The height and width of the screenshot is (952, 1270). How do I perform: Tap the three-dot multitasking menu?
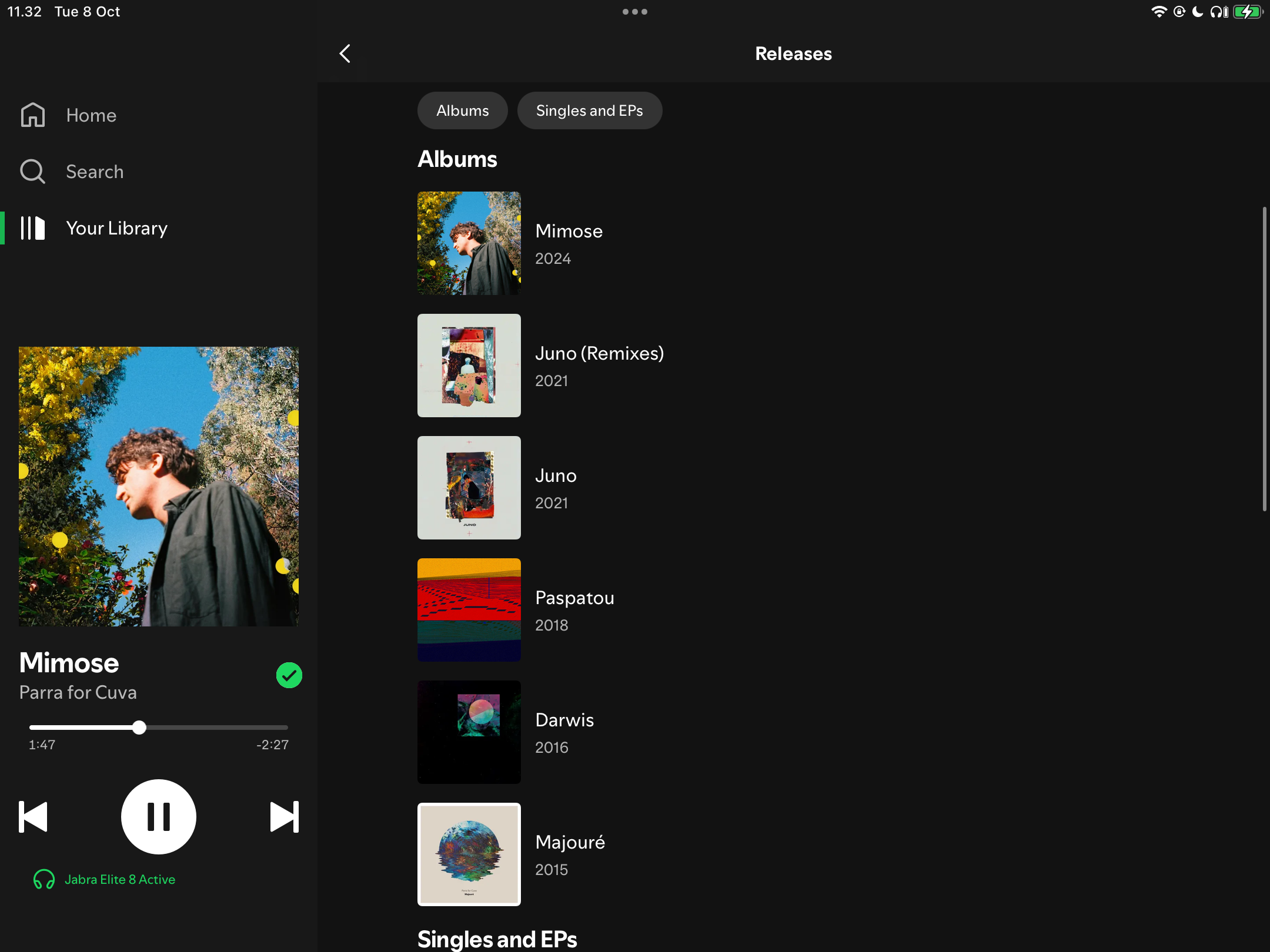[x=635, y=12]
